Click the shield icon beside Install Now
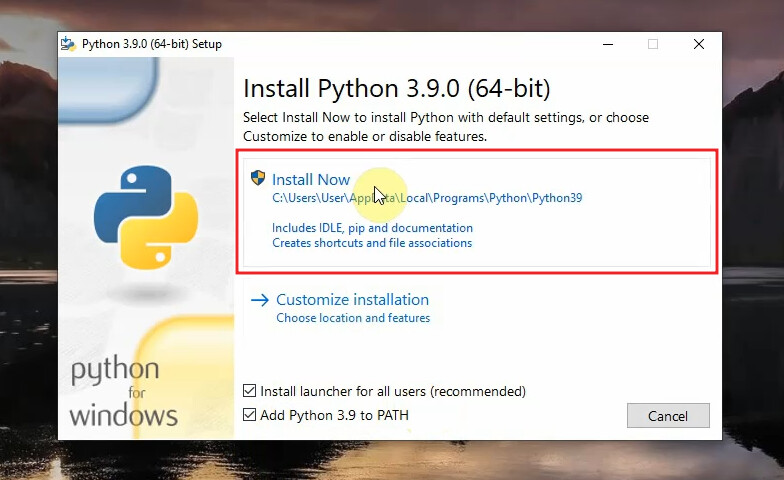The width and height of the screenshot is (784, 480). click(x=258, y=179)
